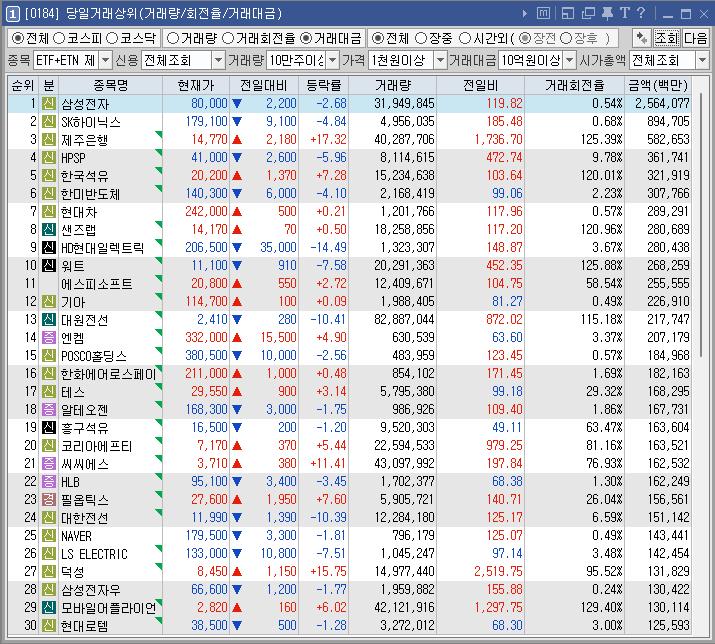Click the market badge icon for SK하이닉스

tap(48, 121)
